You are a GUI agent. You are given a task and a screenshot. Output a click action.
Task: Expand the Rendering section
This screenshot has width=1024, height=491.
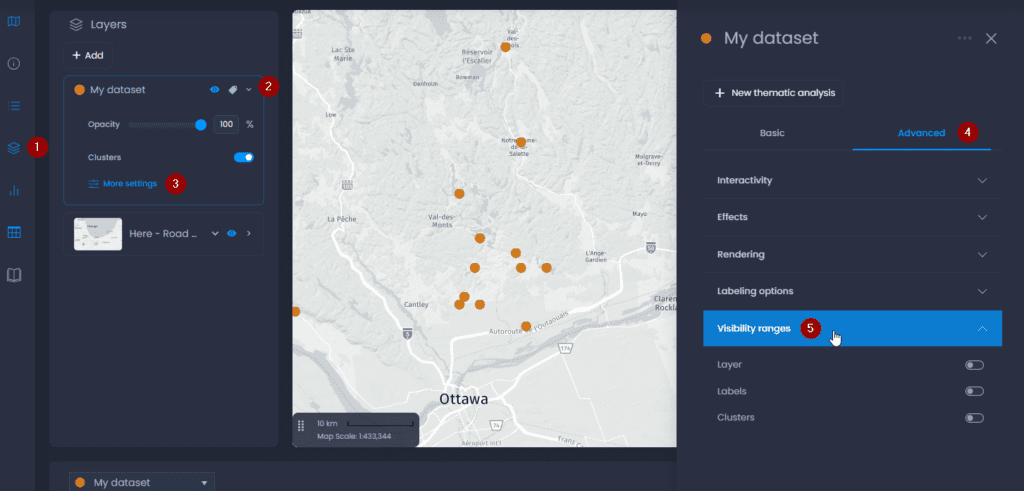[852, 254]
